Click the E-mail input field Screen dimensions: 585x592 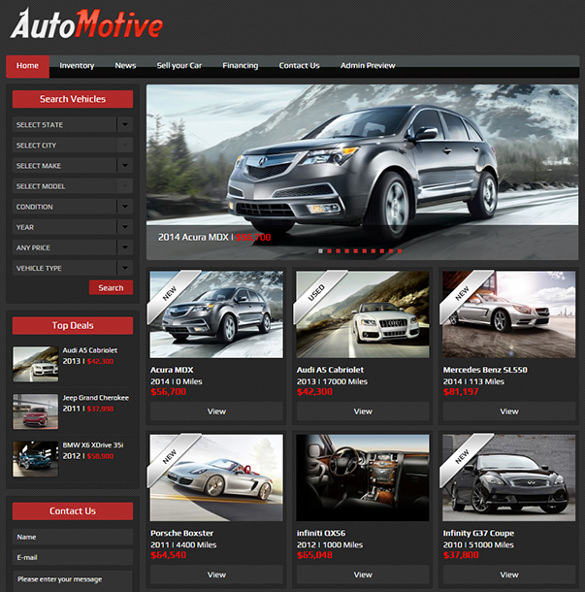[x=73, y=557]
